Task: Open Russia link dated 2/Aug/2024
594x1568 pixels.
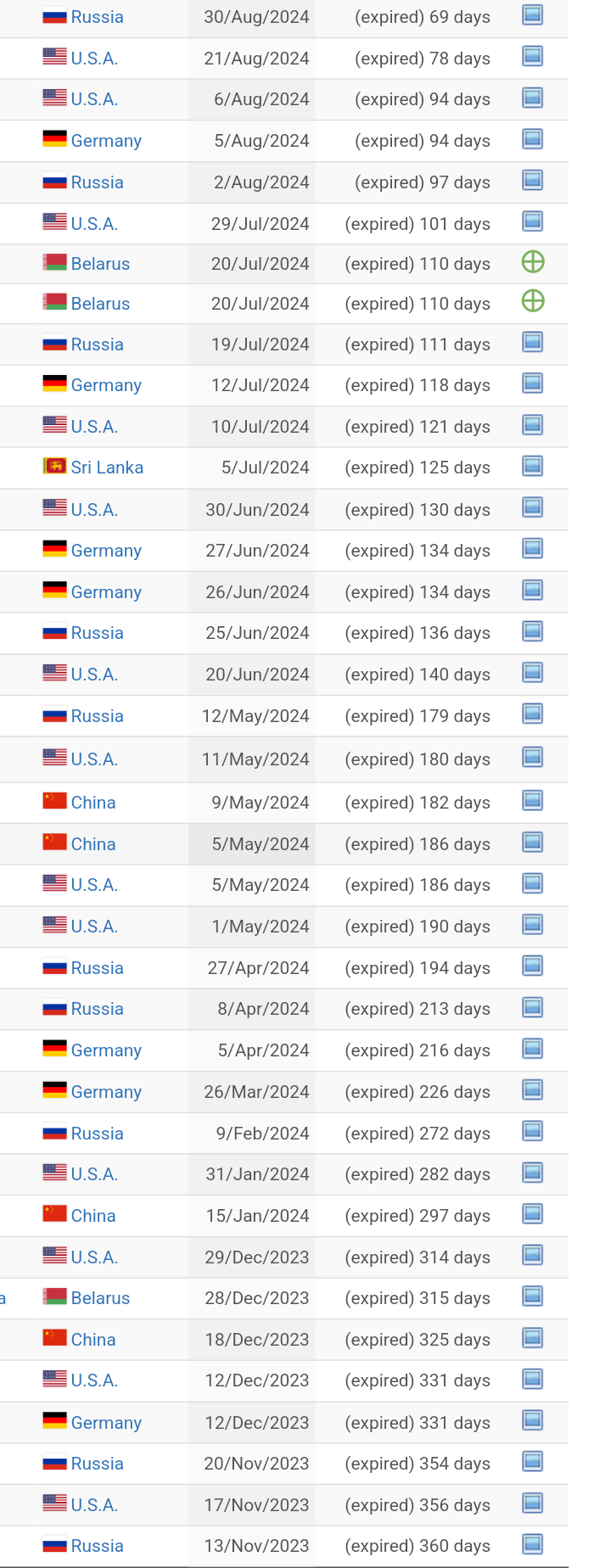Action: coord(98,182)
